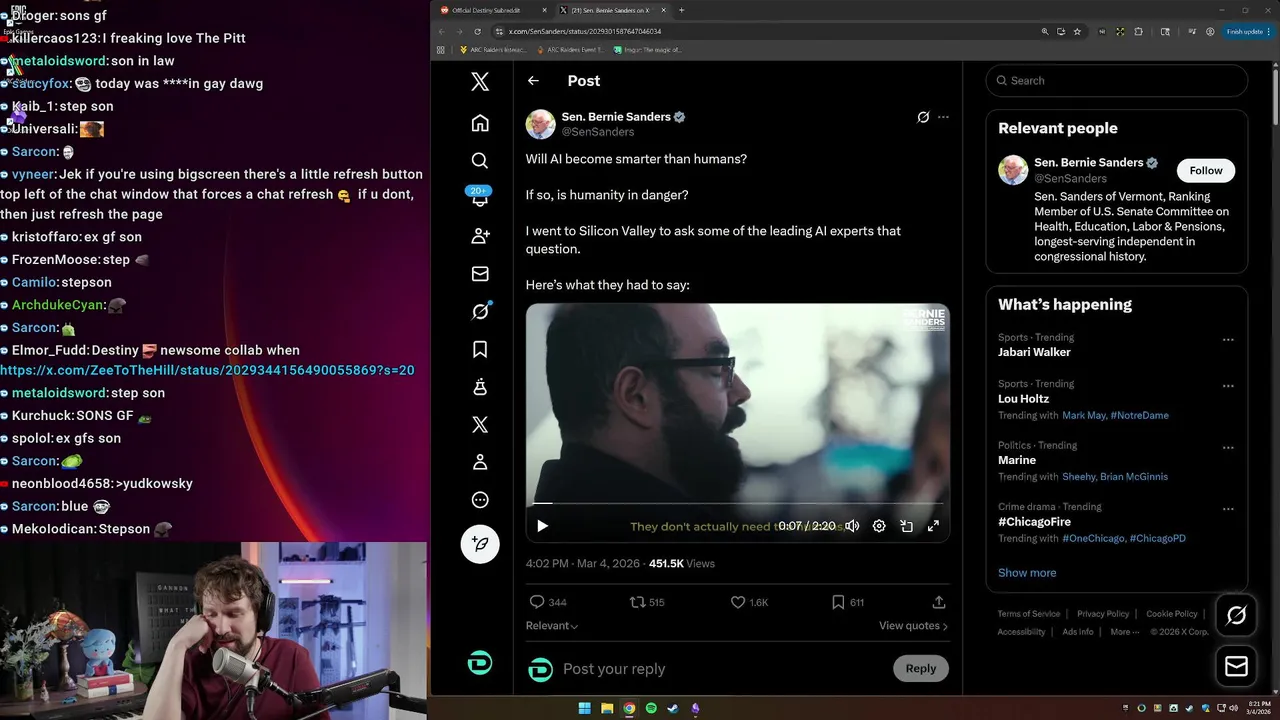This screenshot has height=720, width=1280.
Task: Click the X Search box
Action: click(x=1117, y=81)
